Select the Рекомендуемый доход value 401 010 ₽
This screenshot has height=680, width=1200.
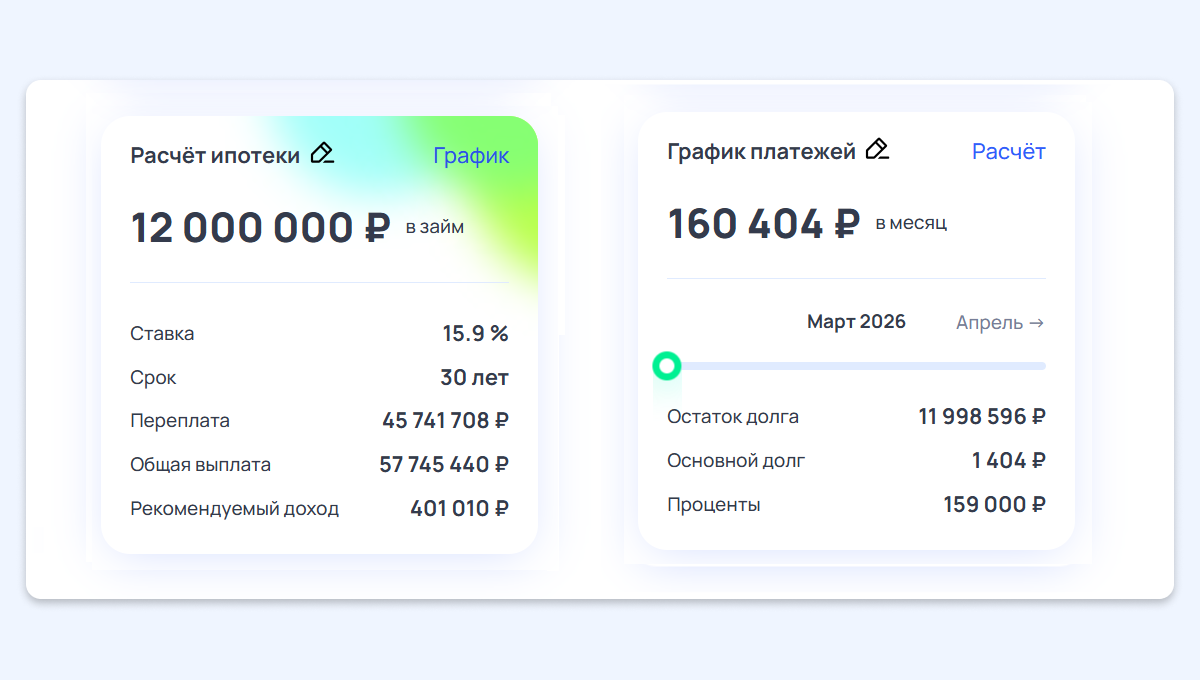(459, 509)
